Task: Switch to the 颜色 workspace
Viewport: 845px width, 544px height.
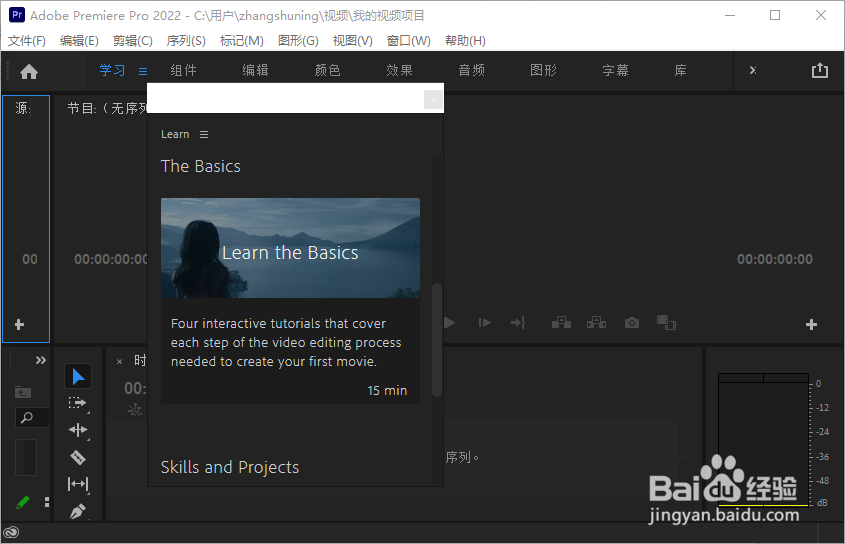Action: (x=328, y=70)
